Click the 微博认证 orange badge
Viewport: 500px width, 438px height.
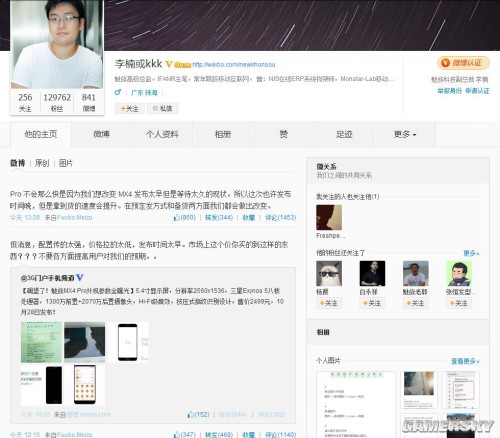coord(463,63)
